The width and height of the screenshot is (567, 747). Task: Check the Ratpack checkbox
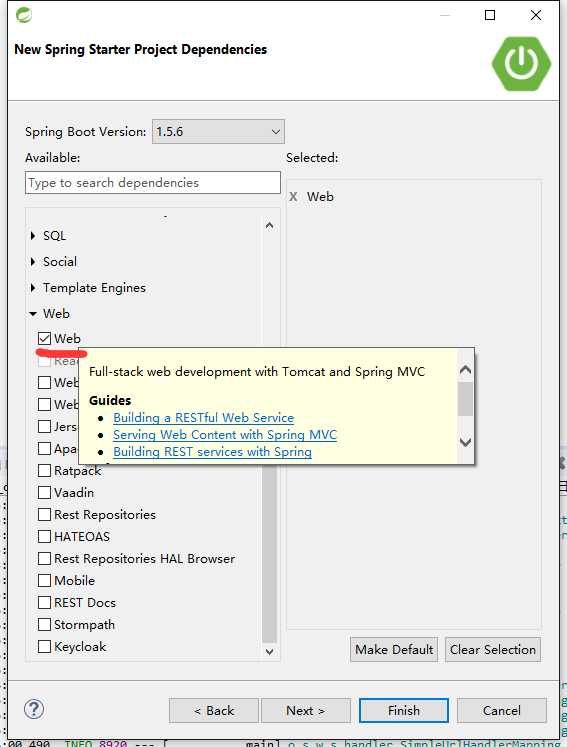44,471
